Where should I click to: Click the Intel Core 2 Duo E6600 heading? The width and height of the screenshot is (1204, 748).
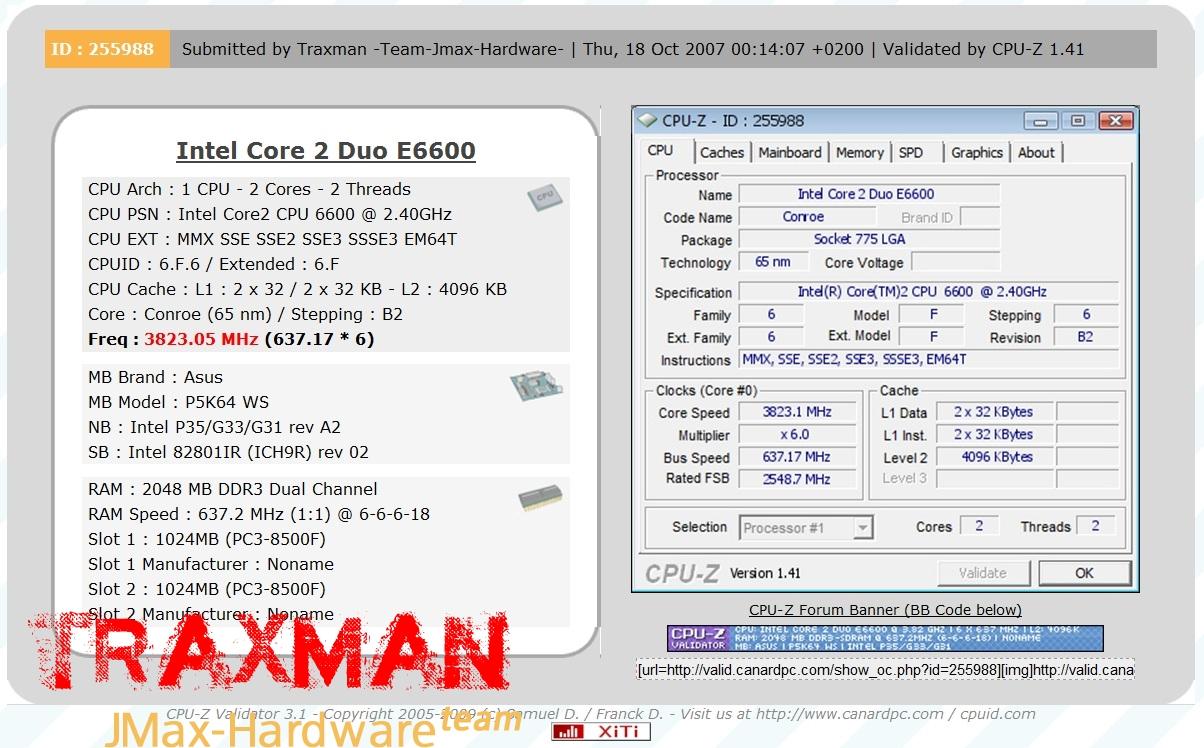[326, 151]
